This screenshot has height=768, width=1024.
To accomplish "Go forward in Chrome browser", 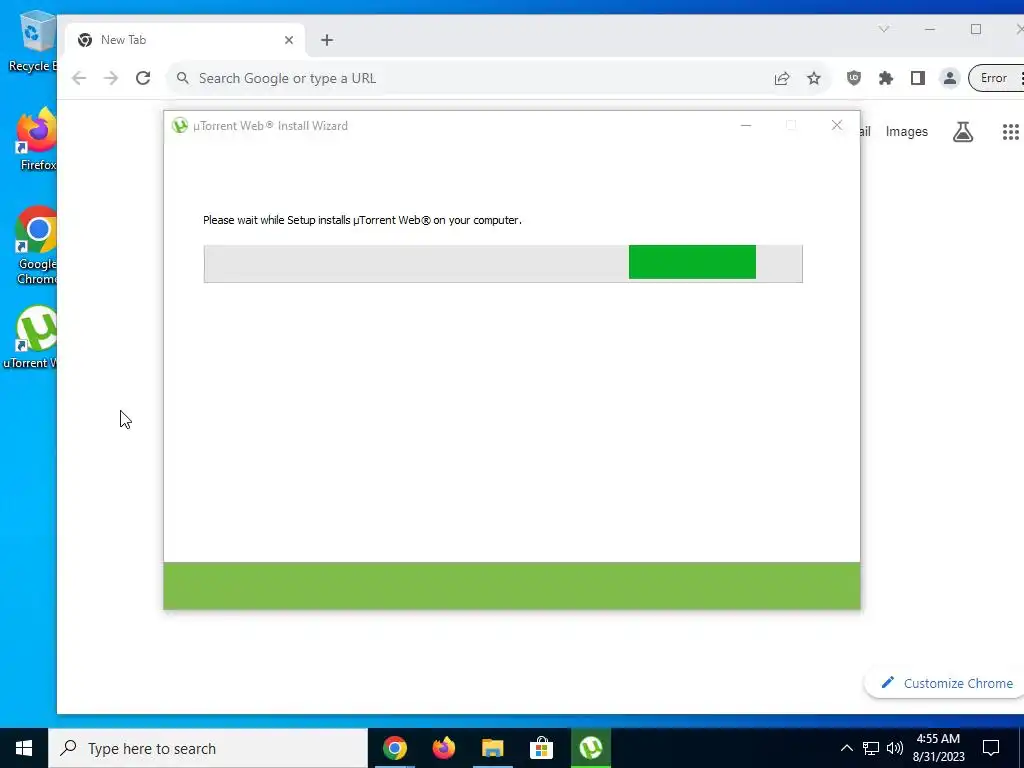I will pos(111,78).
